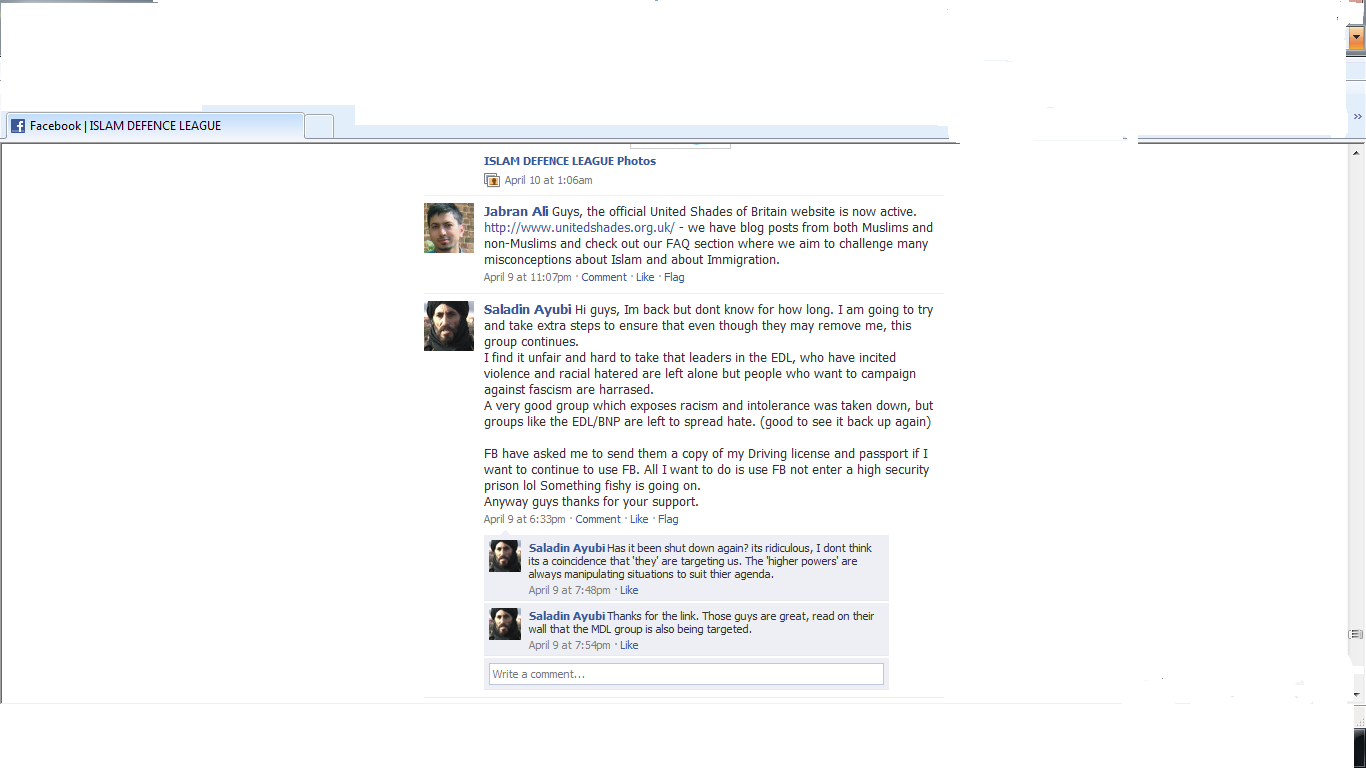Visit the unitedshades.org.uk link
Viewport: 1366px width, 768px height.
[579, 228]
